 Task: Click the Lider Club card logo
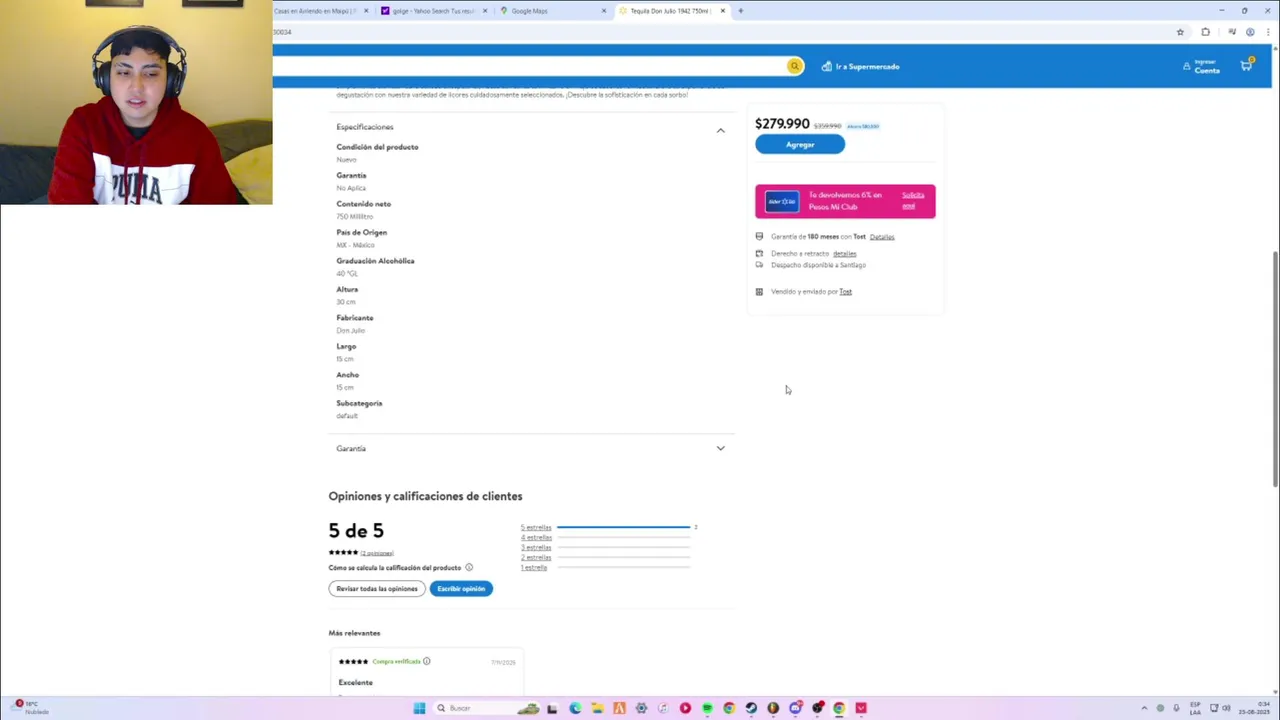tap(782, 201)
